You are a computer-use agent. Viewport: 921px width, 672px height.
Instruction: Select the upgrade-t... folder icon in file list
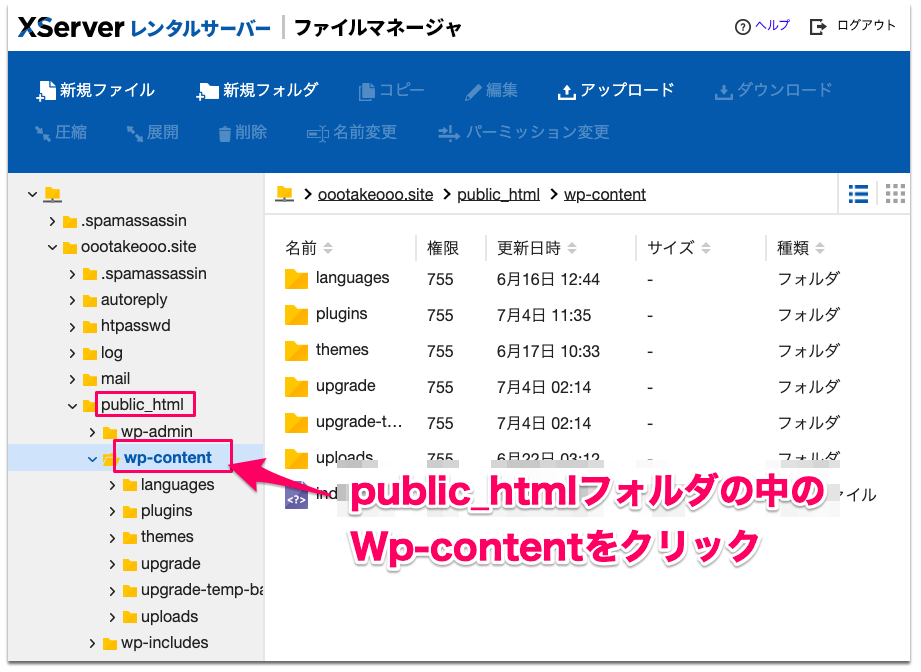coord(296,422)
